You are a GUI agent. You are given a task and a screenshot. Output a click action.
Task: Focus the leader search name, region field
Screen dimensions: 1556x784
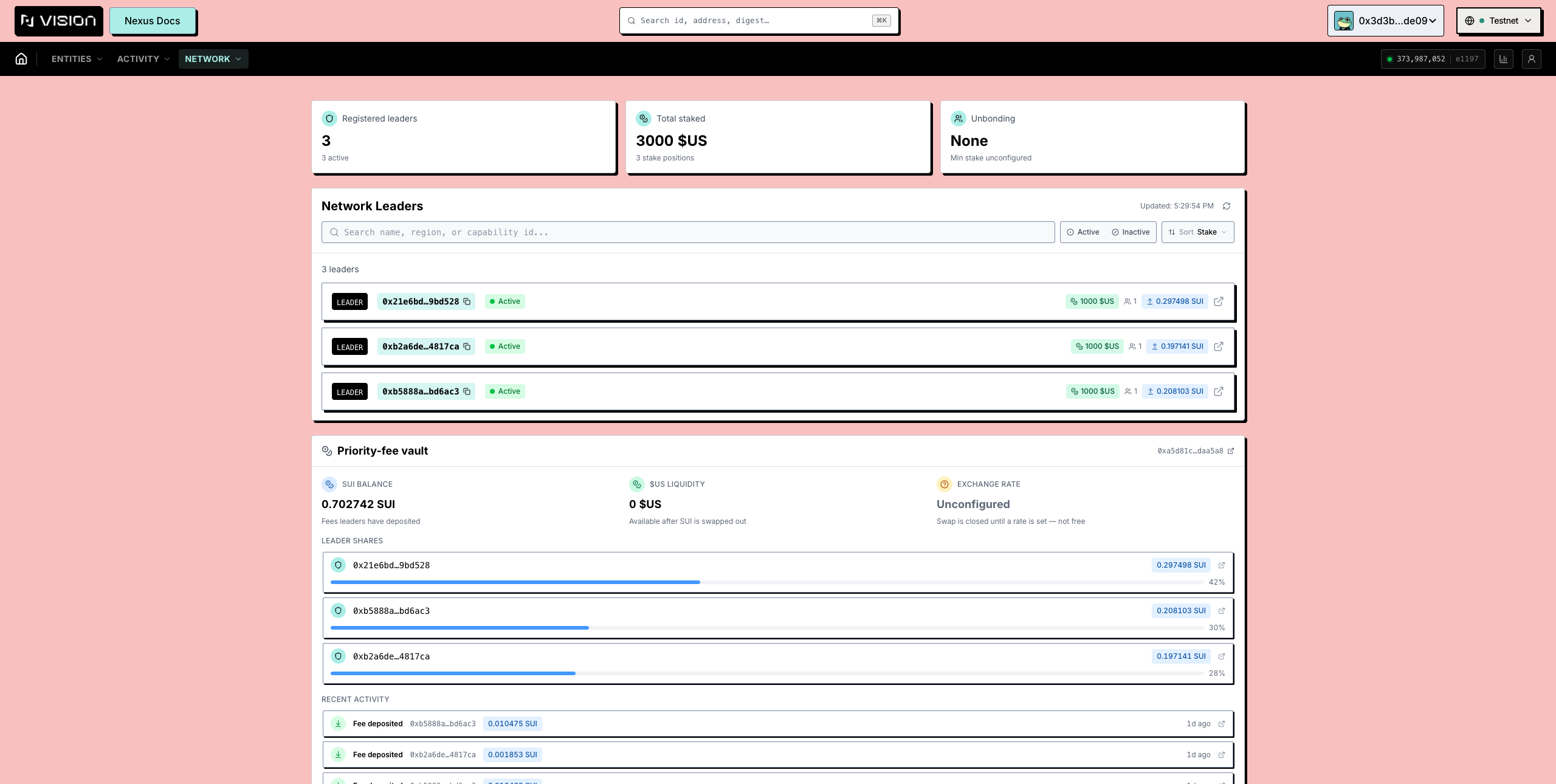pos(687,232)
